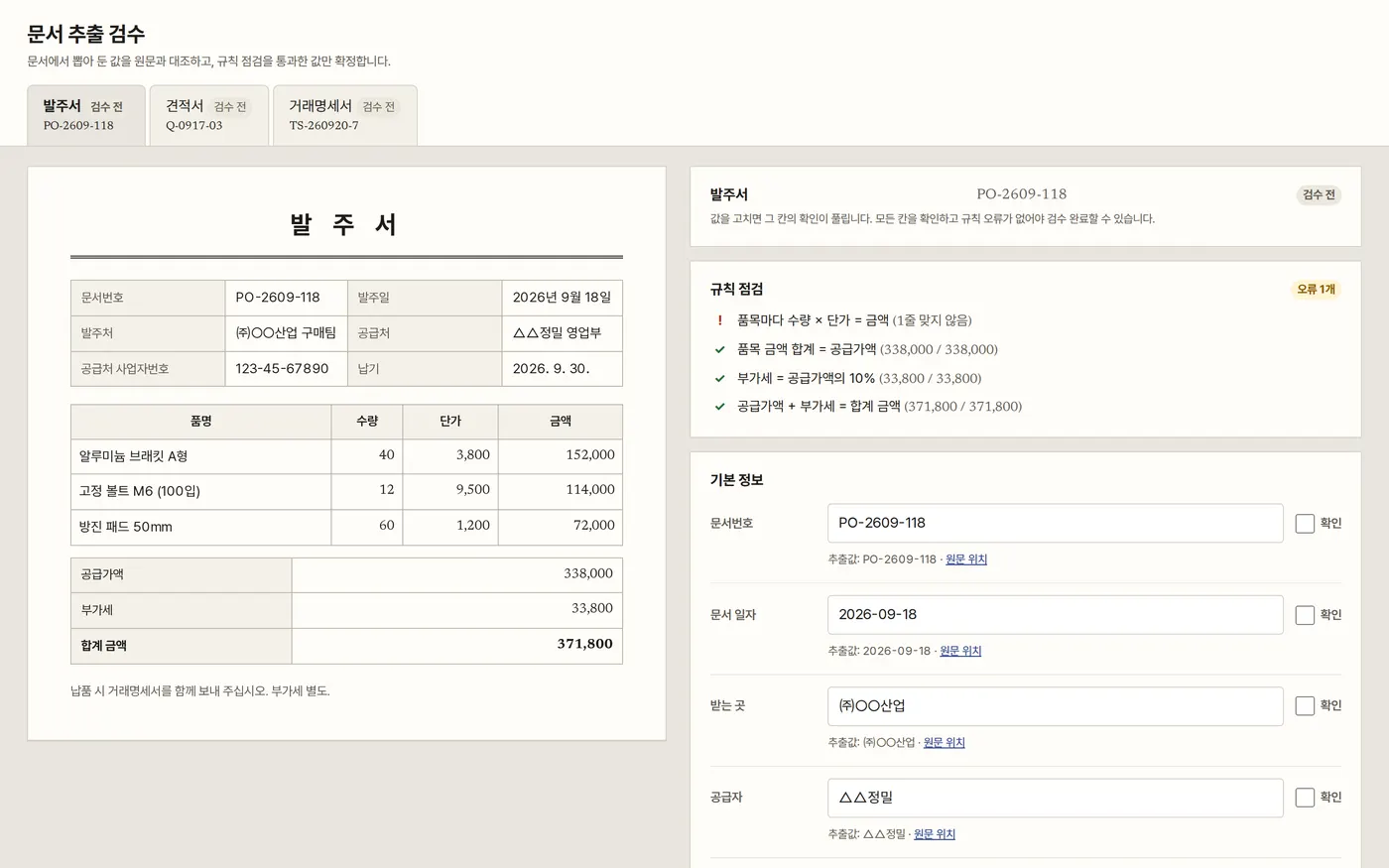Click the 발 주 서 document title
This screenshot has height=868, width=1389.
coord(345,225)
